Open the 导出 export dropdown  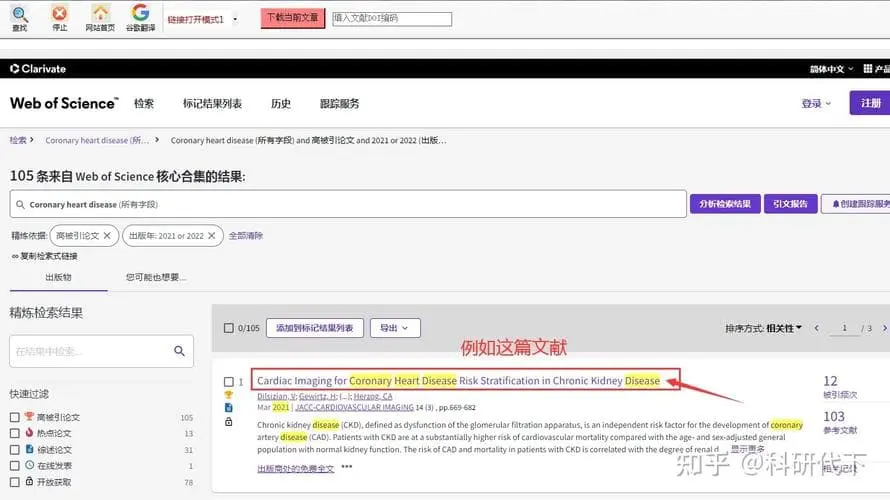coord(395,328)
